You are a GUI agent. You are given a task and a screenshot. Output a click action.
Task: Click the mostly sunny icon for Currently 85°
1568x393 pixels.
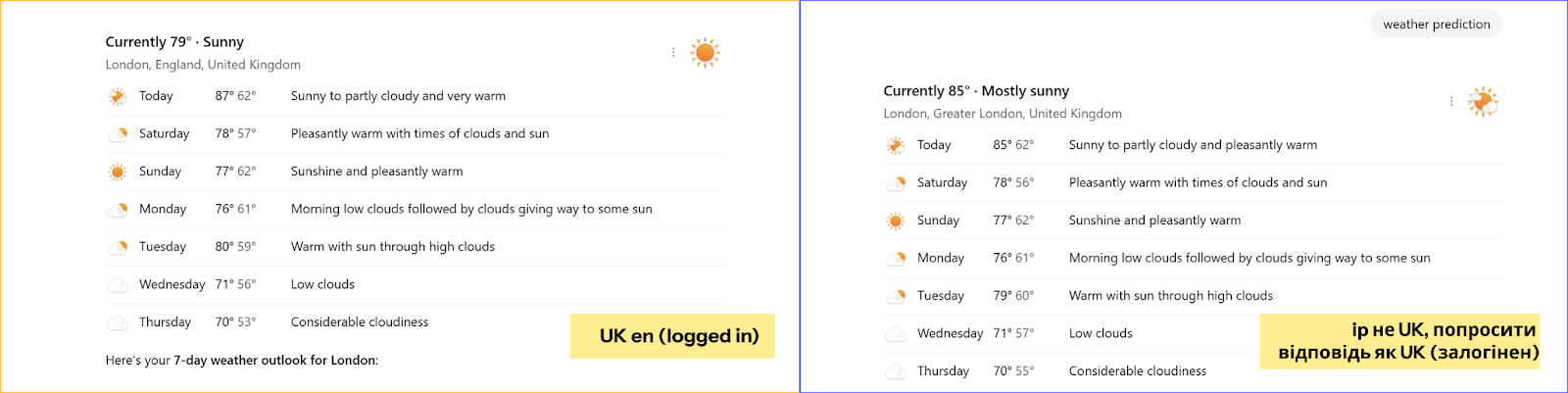point(1483,101)
